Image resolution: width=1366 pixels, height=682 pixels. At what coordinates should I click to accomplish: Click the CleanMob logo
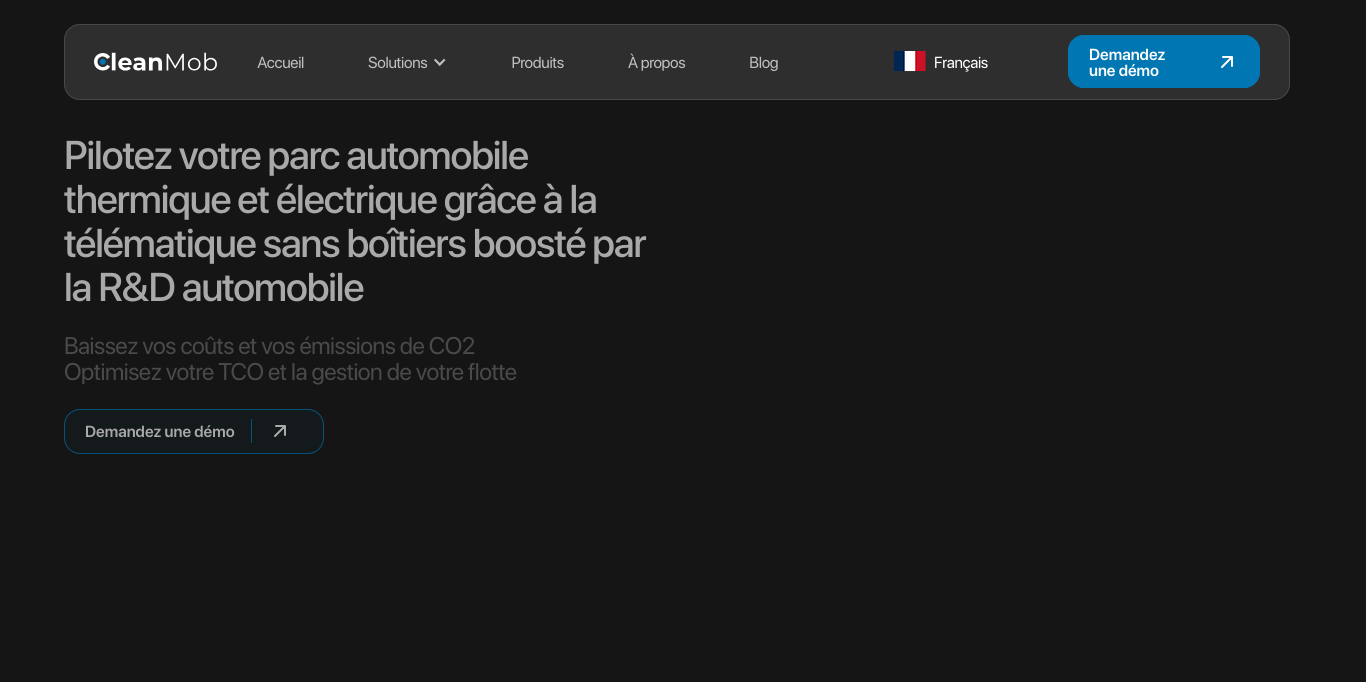point(155,62)
